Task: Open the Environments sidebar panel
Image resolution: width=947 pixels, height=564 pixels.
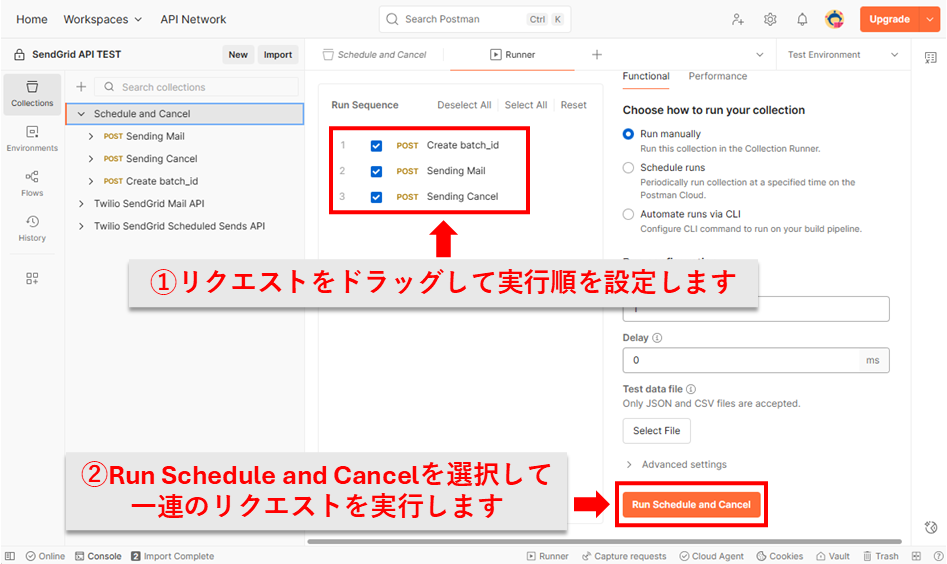Action: click(32, 138)
